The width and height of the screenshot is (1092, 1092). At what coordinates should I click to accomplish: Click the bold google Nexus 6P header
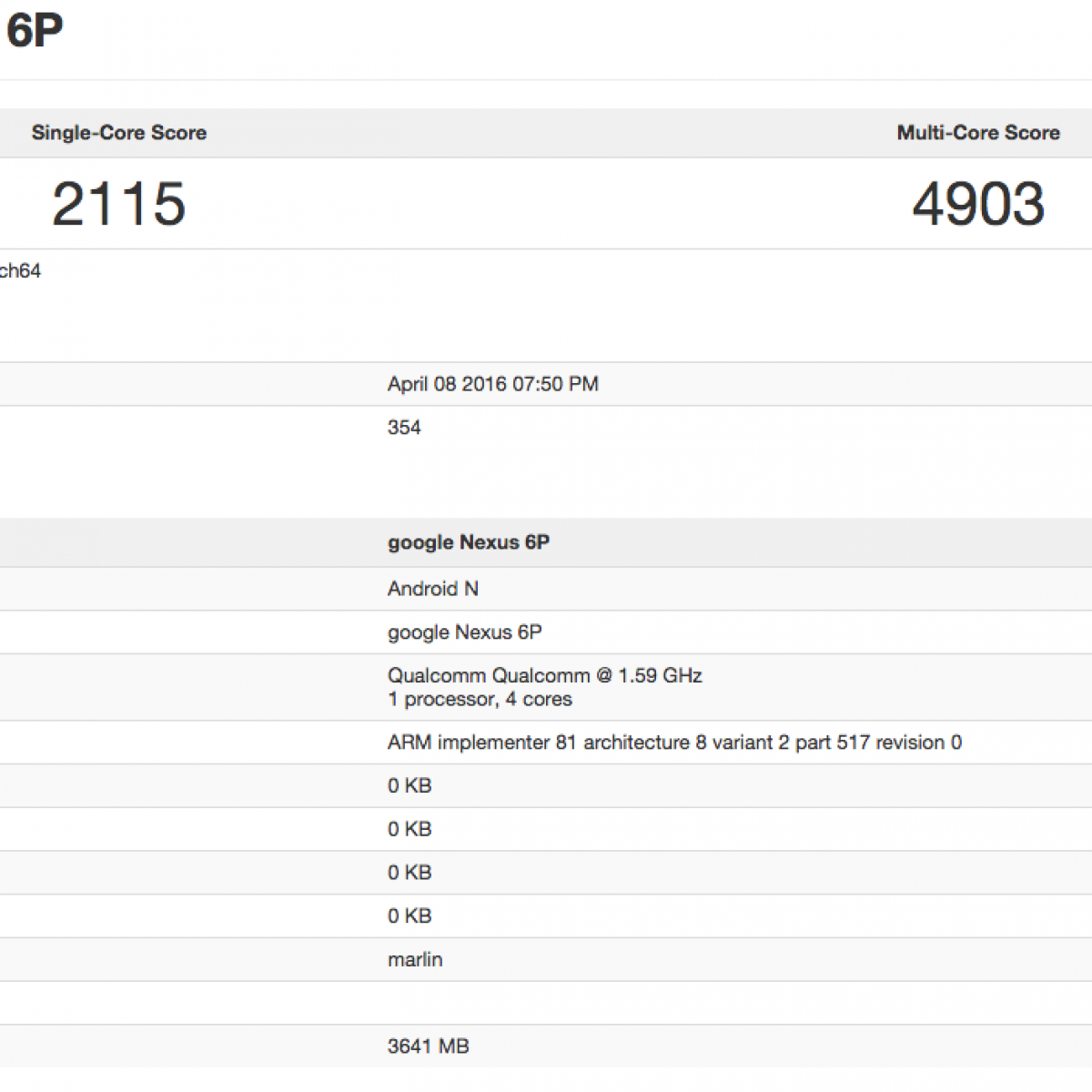coord(468,542)
